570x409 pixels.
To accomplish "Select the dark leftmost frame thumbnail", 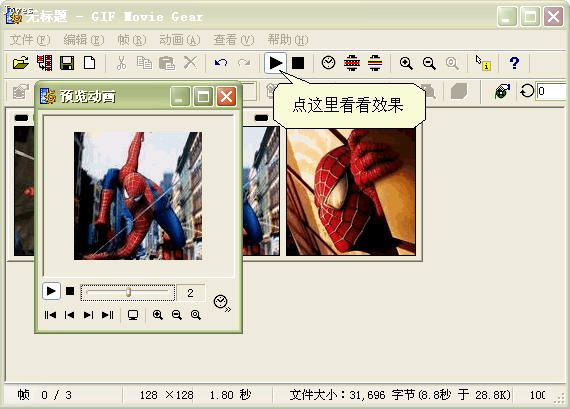I will [23, 191].
